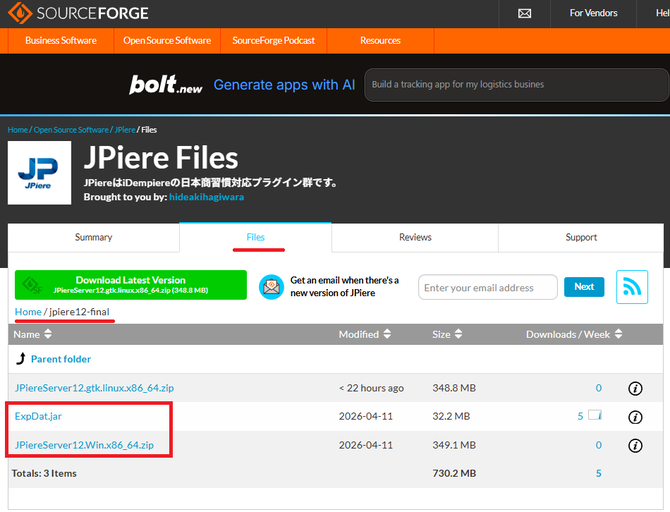Click Open Source Software breadcrumb link
The height and width of the screenshot is (512, 670).
click(x=71, y=129)
